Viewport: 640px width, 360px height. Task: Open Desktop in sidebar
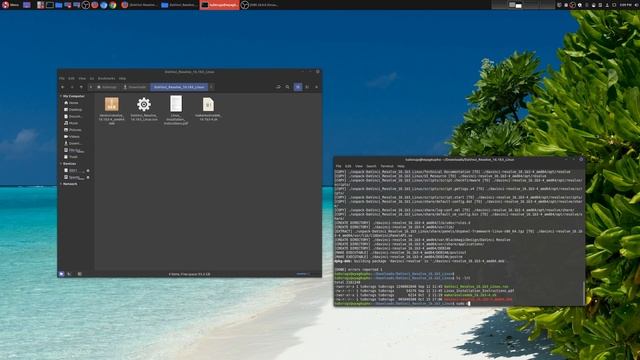click(75, 110)
